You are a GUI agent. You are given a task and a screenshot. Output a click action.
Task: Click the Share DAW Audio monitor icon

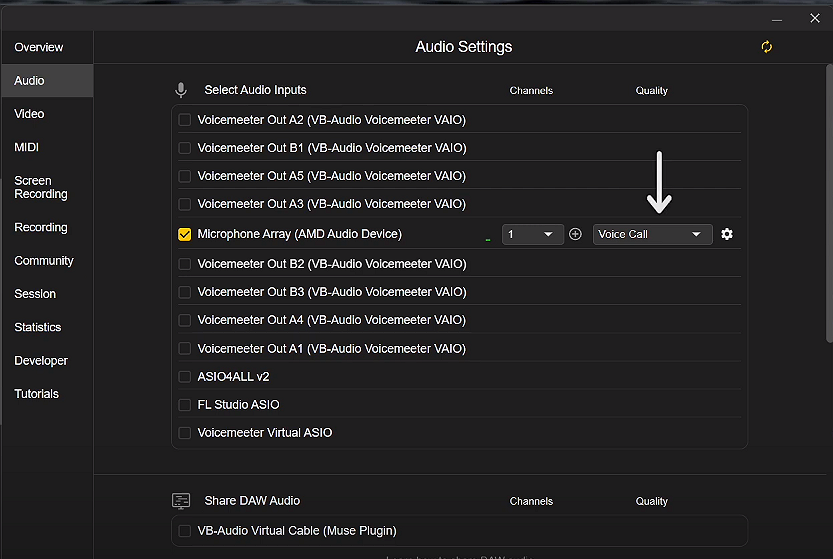181,501
